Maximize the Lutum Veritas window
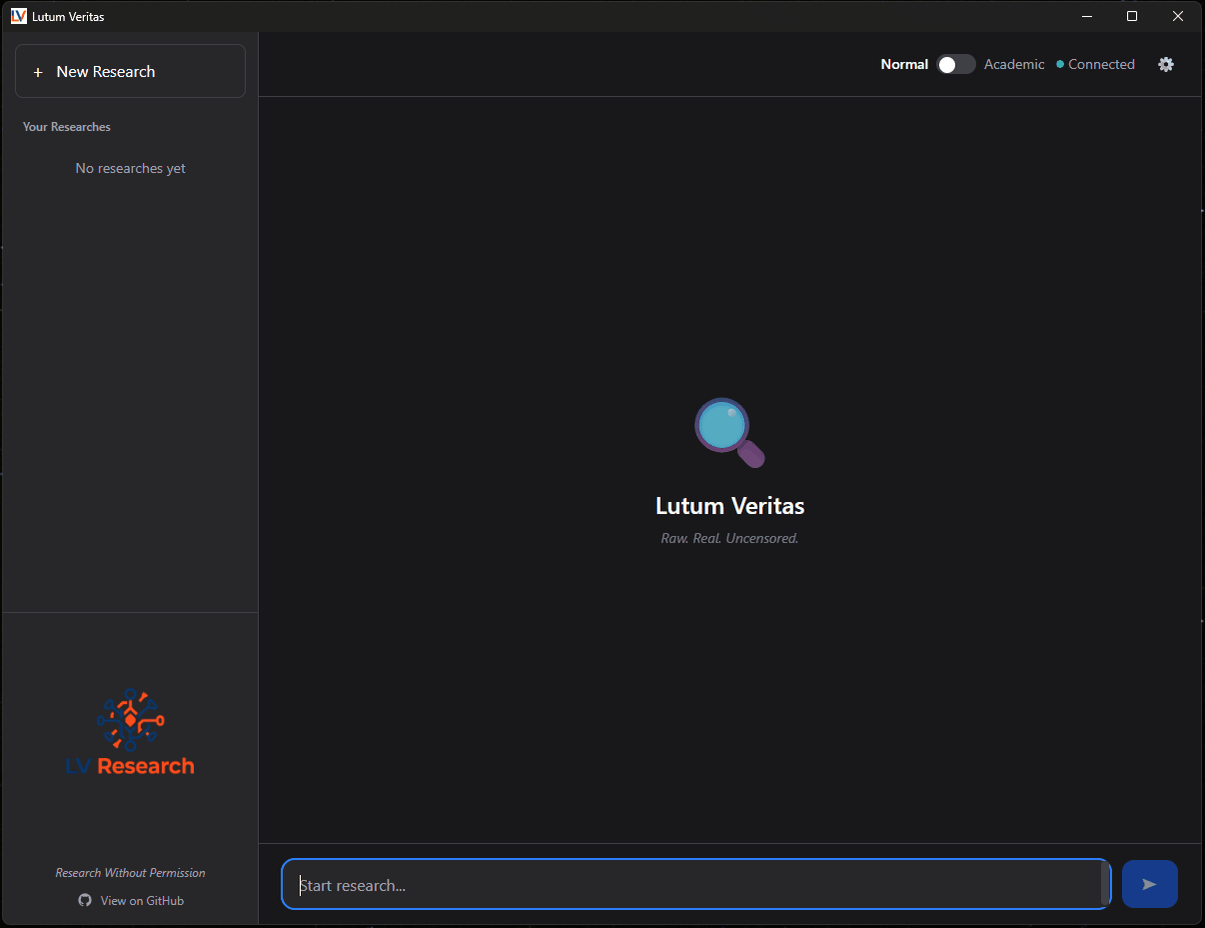 click(1131, 16)
